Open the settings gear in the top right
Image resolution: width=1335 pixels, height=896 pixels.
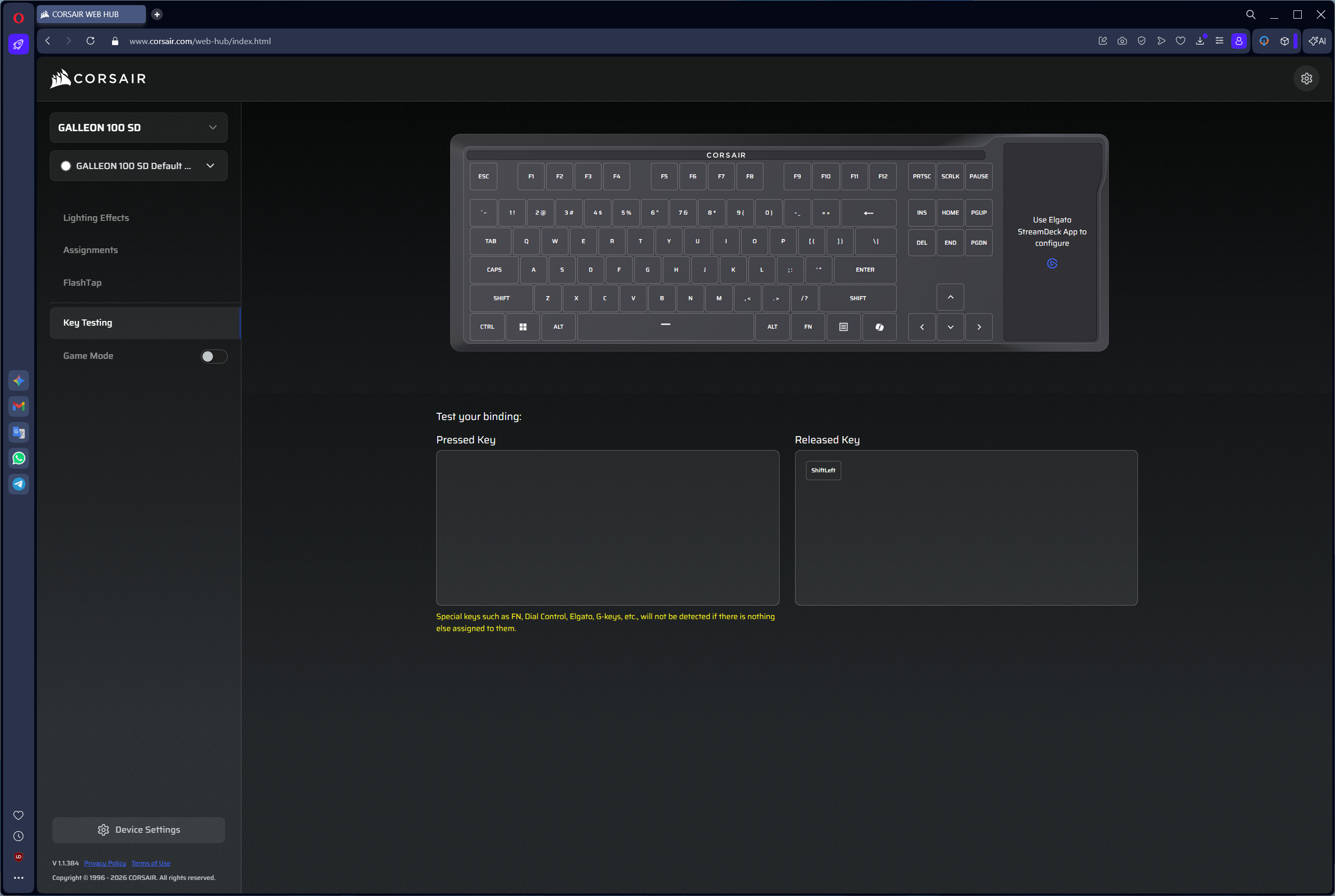(x=1306, y=78)
